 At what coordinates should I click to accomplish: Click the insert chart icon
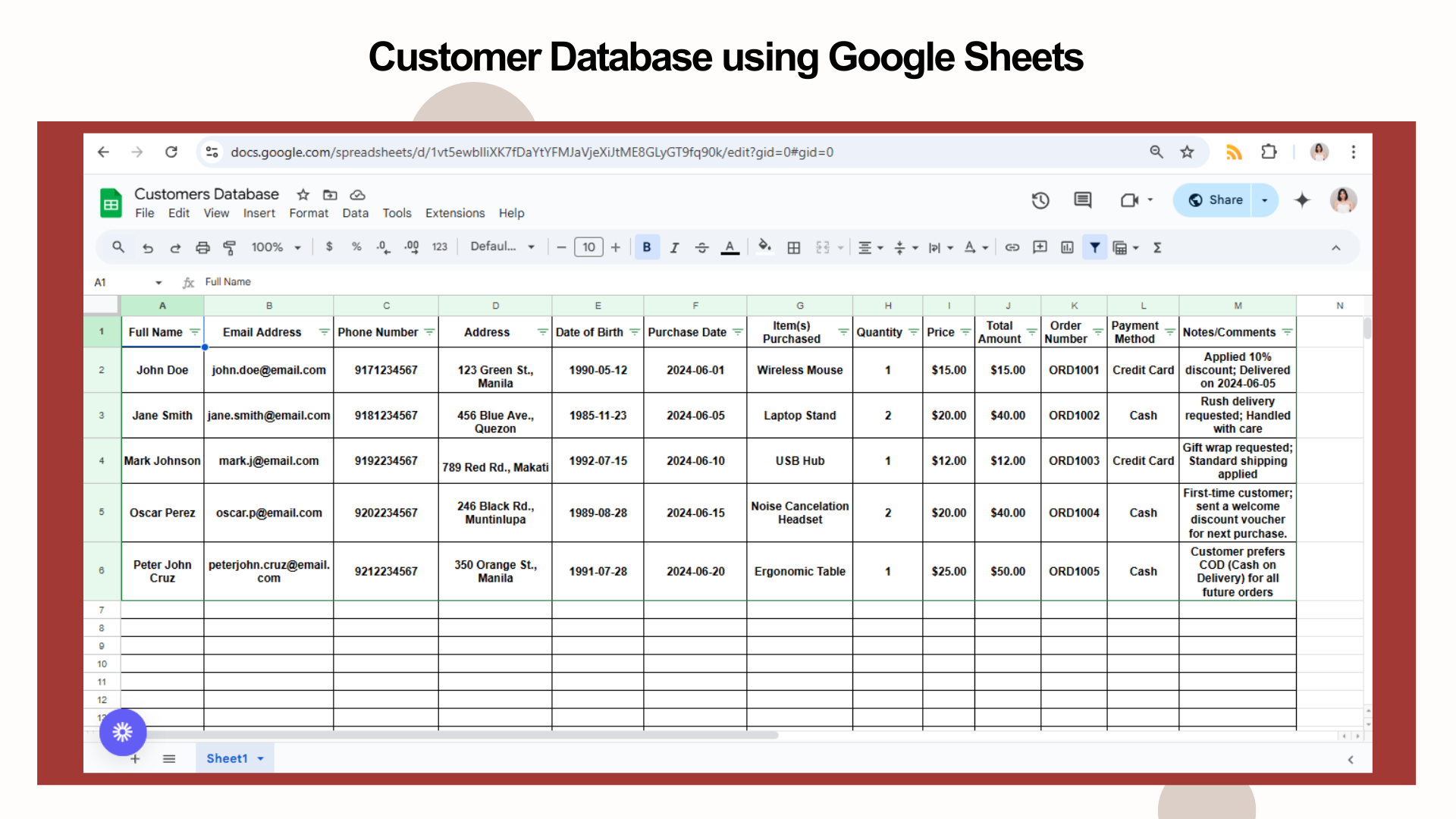click(1067, 247)
